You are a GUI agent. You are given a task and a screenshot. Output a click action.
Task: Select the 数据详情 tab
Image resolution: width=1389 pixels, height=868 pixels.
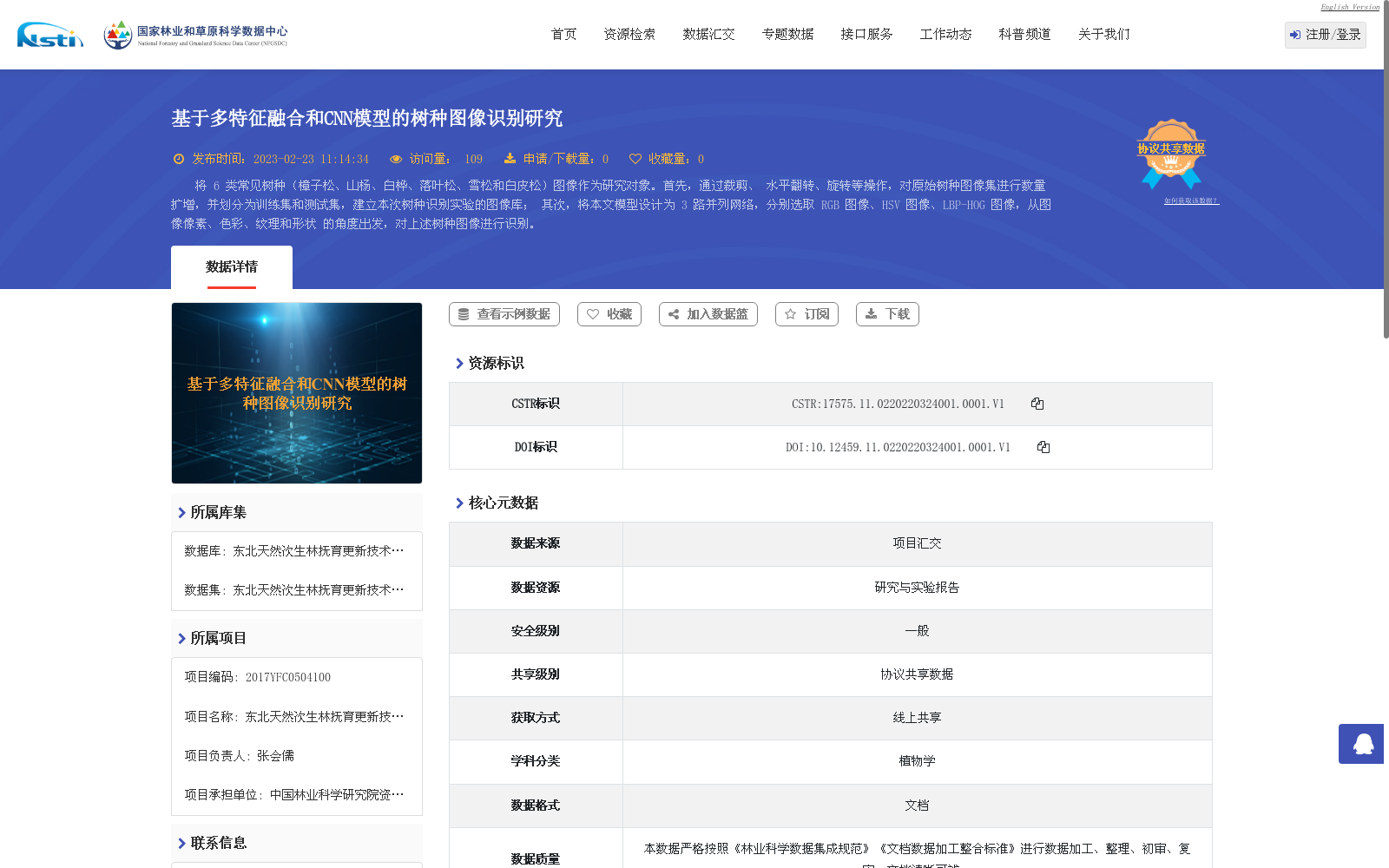231,268
